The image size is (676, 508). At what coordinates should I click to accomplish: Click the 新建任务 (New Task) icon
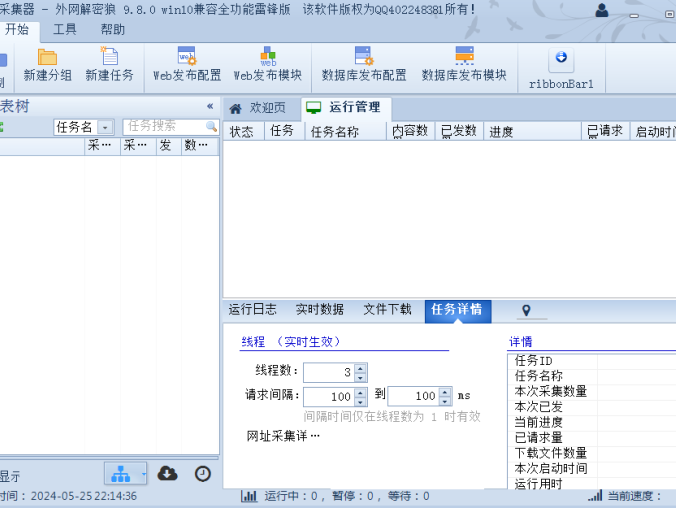(109, 58)
